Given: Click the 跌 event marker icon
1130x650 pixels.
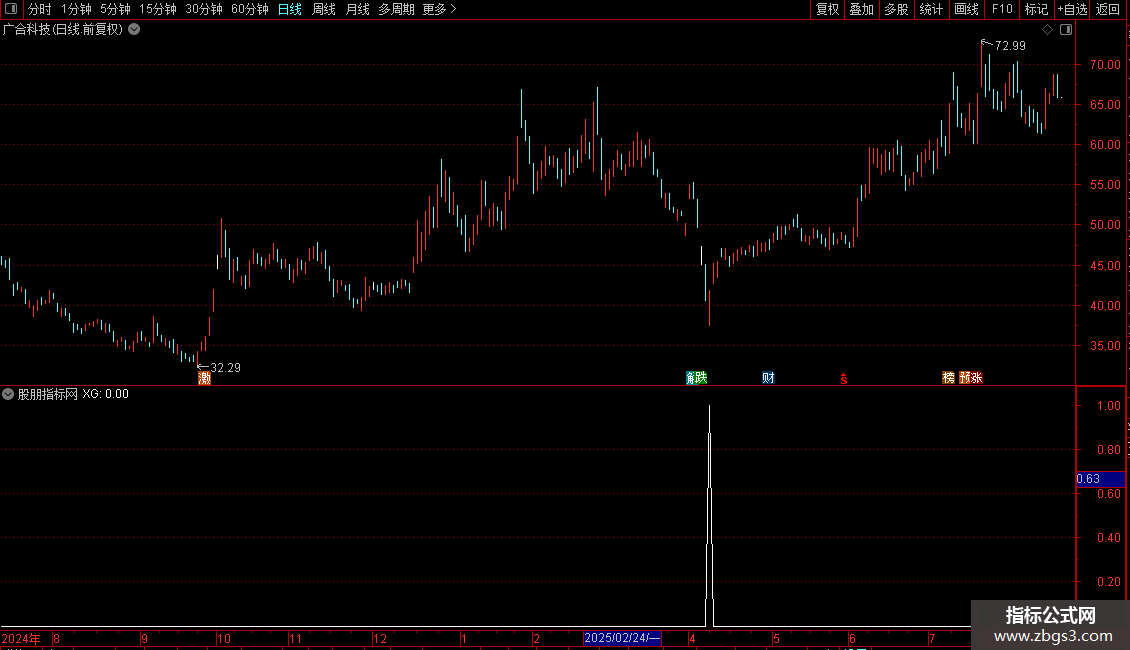Looking at the screenshot, I should 701,378.
